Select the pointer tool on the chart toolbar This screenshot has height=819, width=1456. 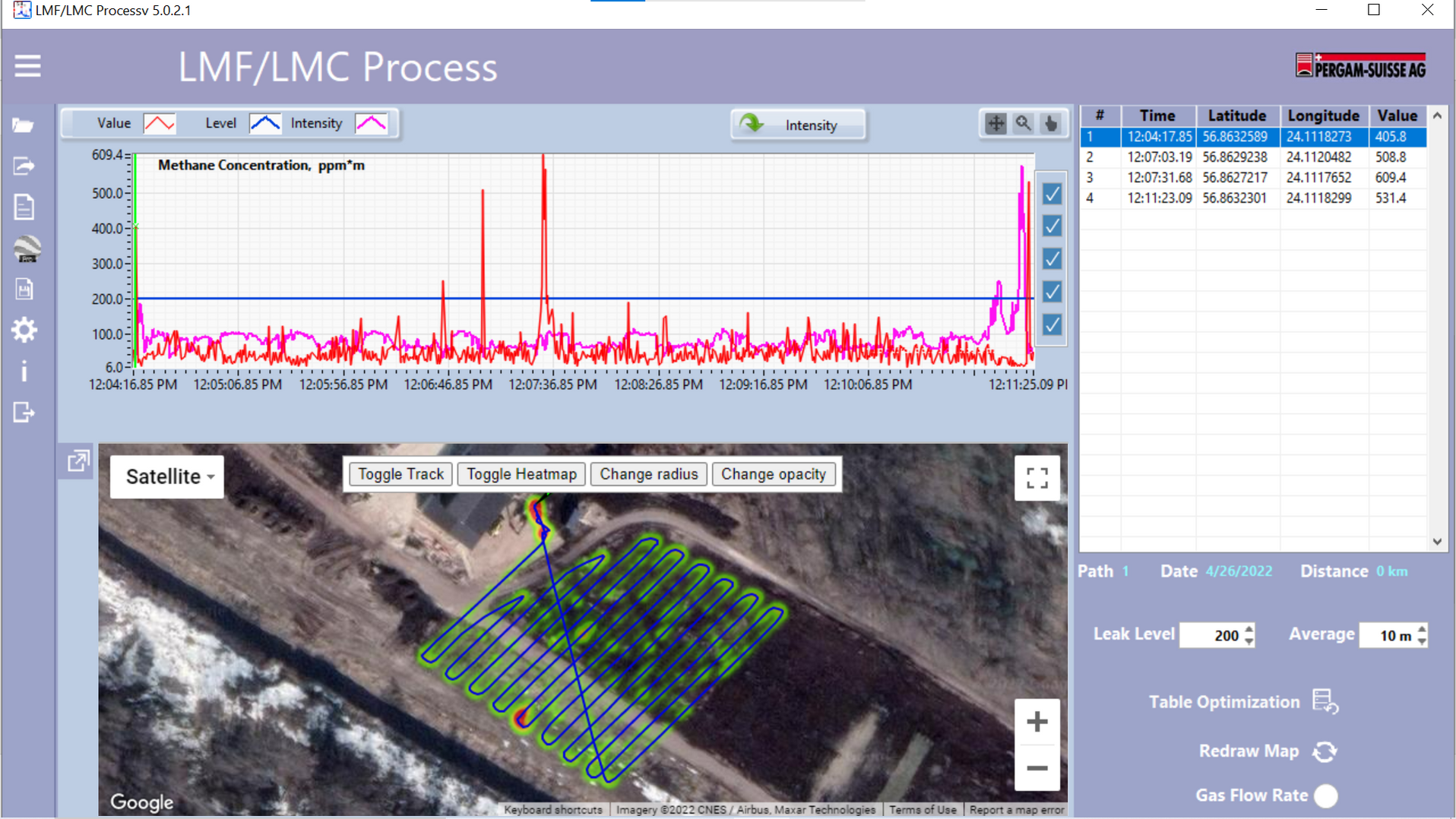tap(1052, 122)
